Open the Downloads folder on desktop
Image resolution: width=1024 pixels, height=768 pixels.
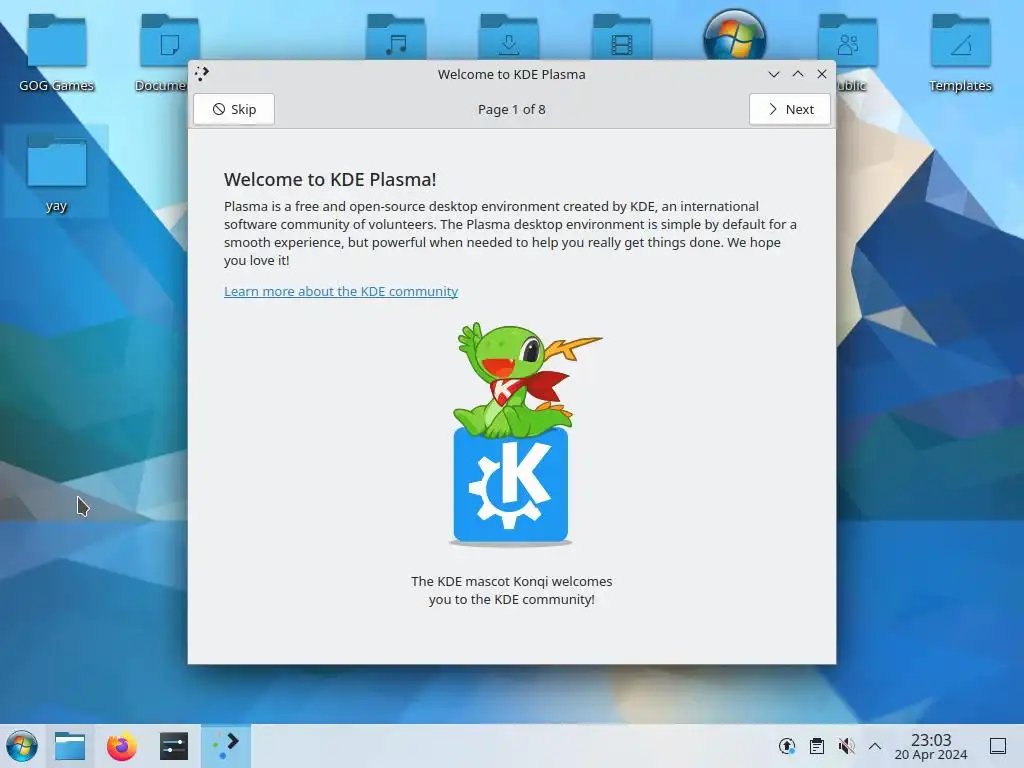coord(509,36)
